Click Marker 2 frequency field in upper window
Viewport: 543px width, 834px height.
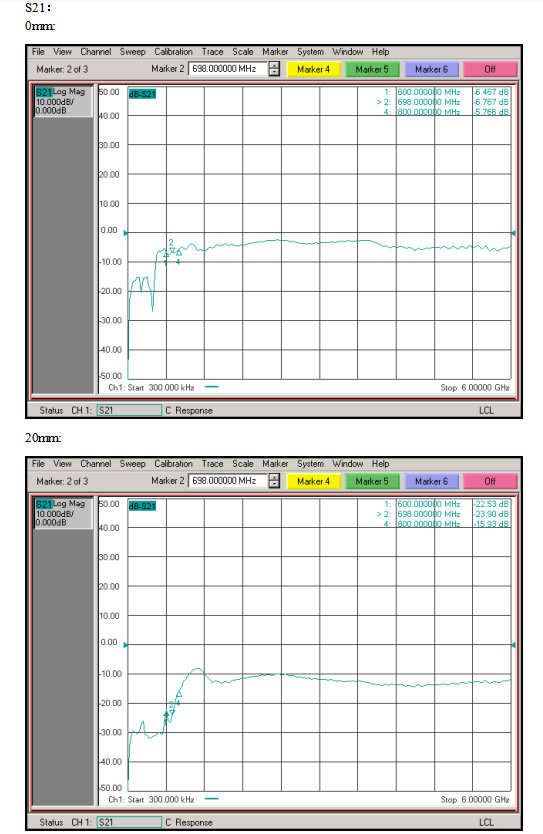pyautogui.click(x=228, y=69)
